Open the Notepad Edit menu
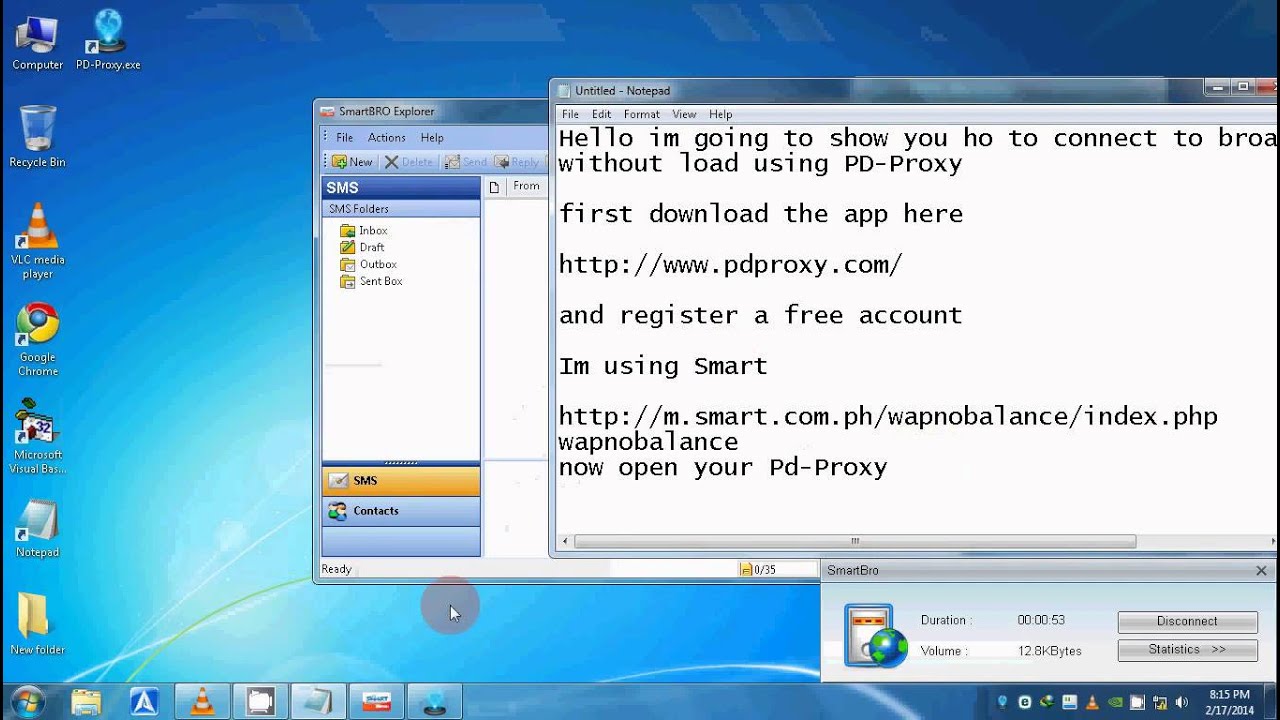 (x=601, y=114)
